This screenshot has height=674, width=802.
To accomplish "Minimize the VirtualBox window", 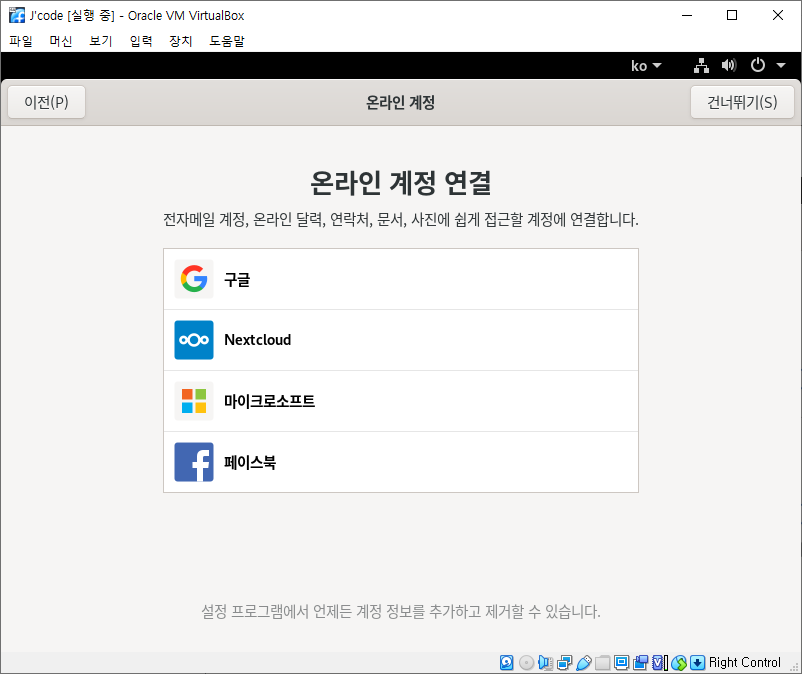I will click(687, 15).
